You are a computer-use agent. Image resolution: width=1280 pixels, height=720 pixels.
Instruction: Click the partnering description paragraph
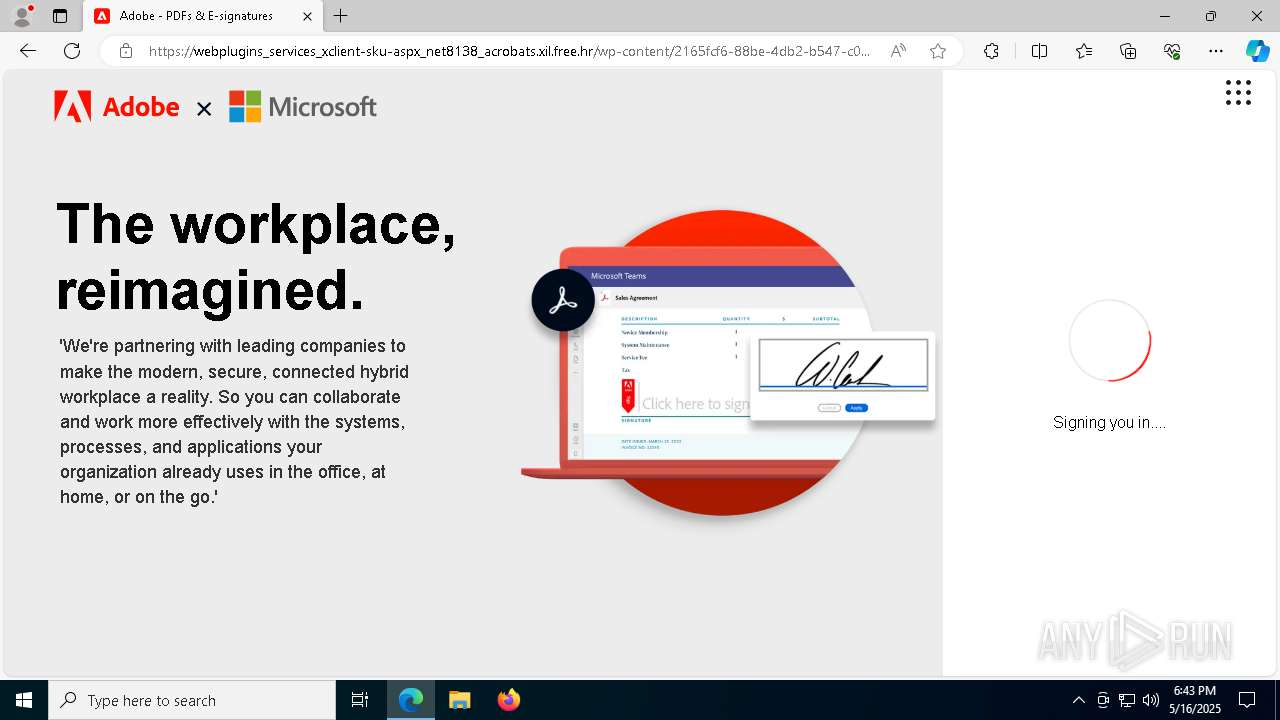(234, 421)
